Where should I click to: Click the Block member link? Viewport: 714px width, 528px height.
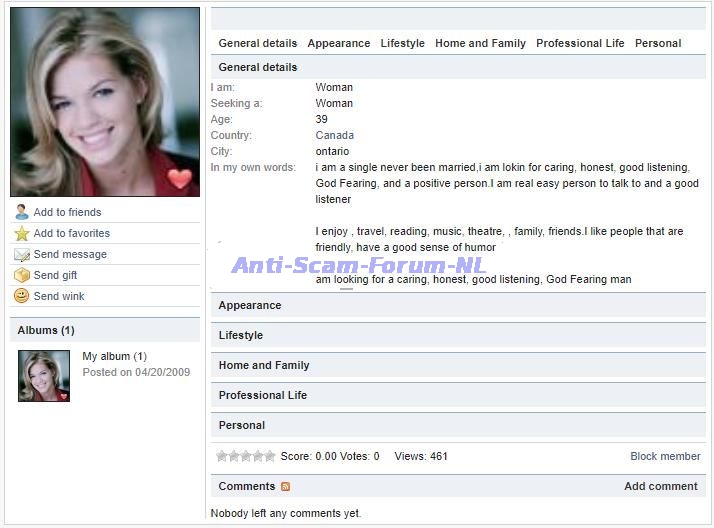pyautogui.click(x=665, y=456)
